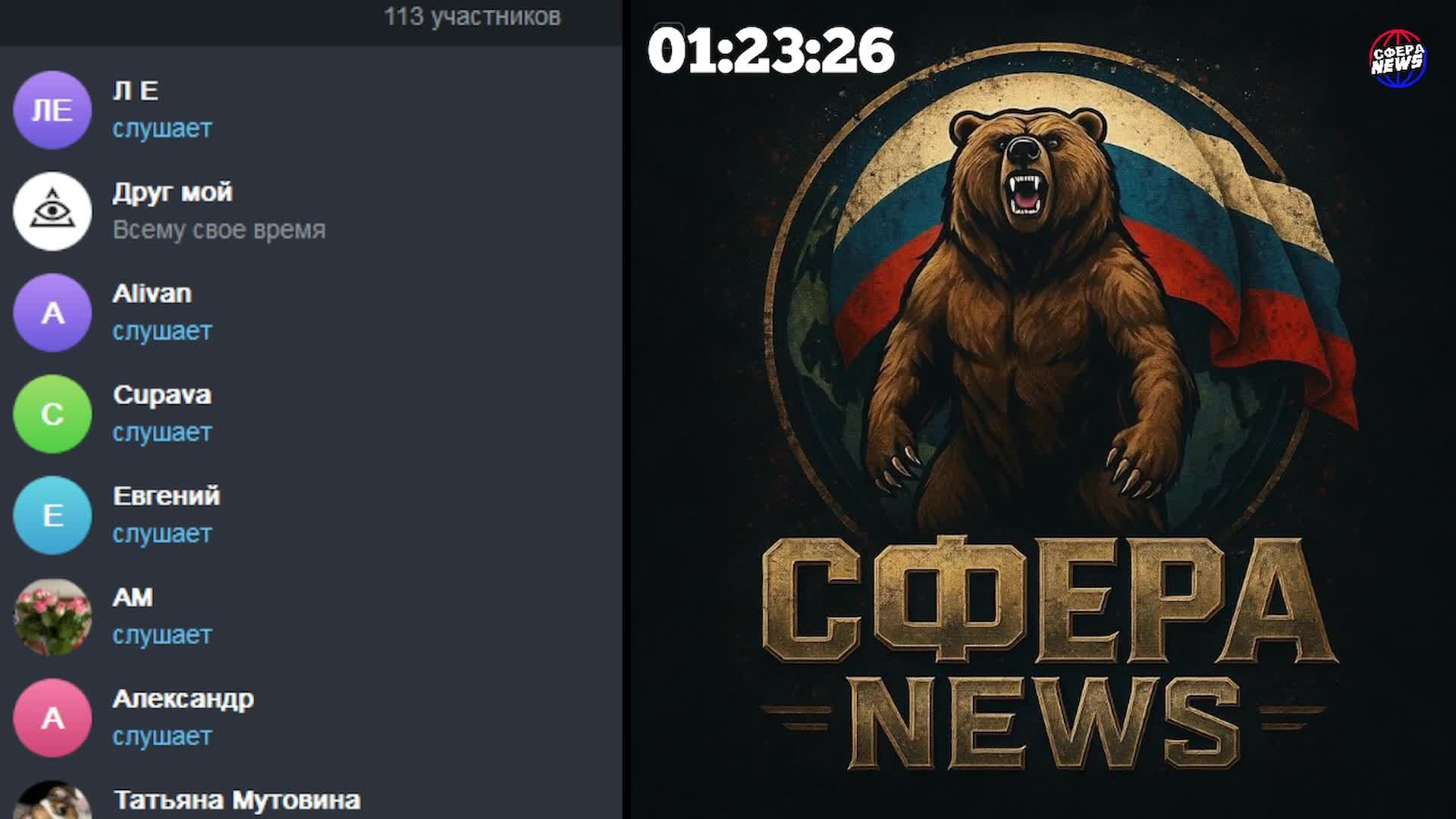This screenshot has width=1456, height=819.
Task: Click the Всему свое время status text
Action: pyautogui.click(x=219, y=230)
